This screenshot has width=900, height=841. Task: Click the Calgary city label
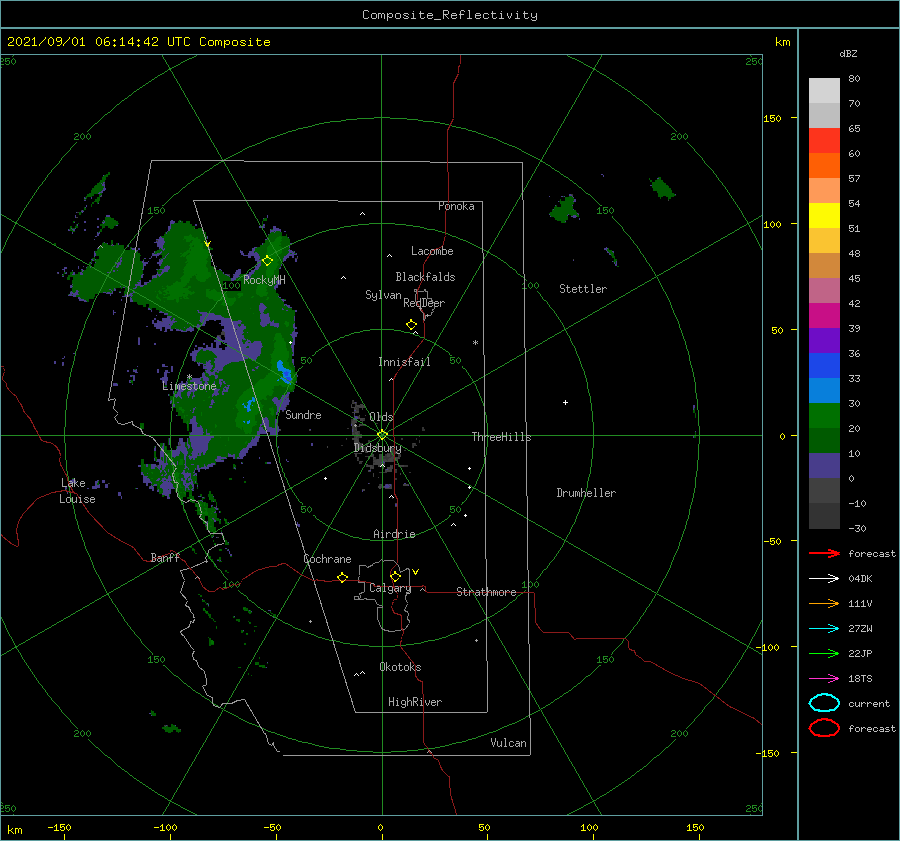click(x=390, y=588)
